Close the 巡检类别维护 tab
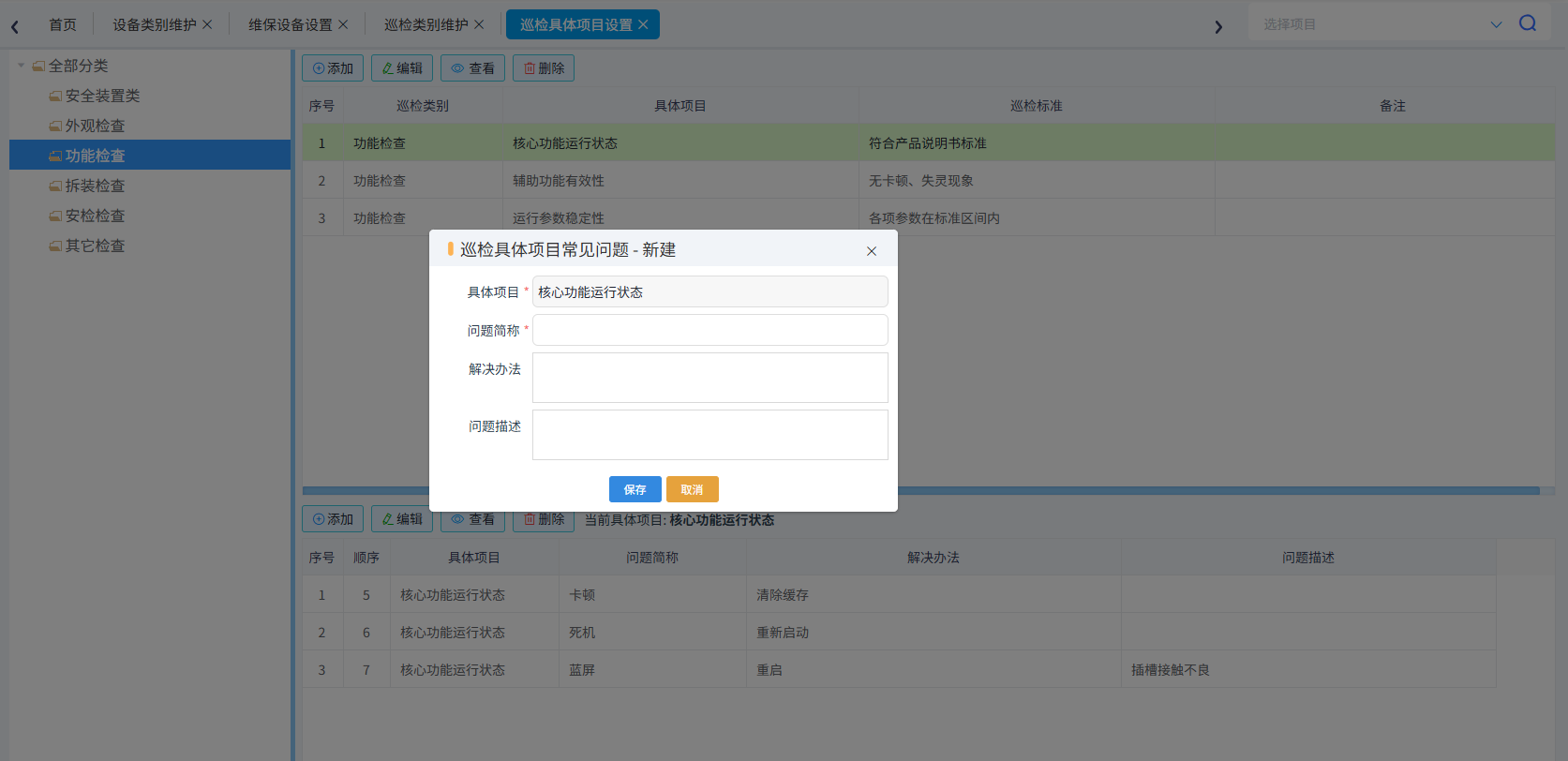1568x761 pixels. pyautogui.click(x=479, y=24)
